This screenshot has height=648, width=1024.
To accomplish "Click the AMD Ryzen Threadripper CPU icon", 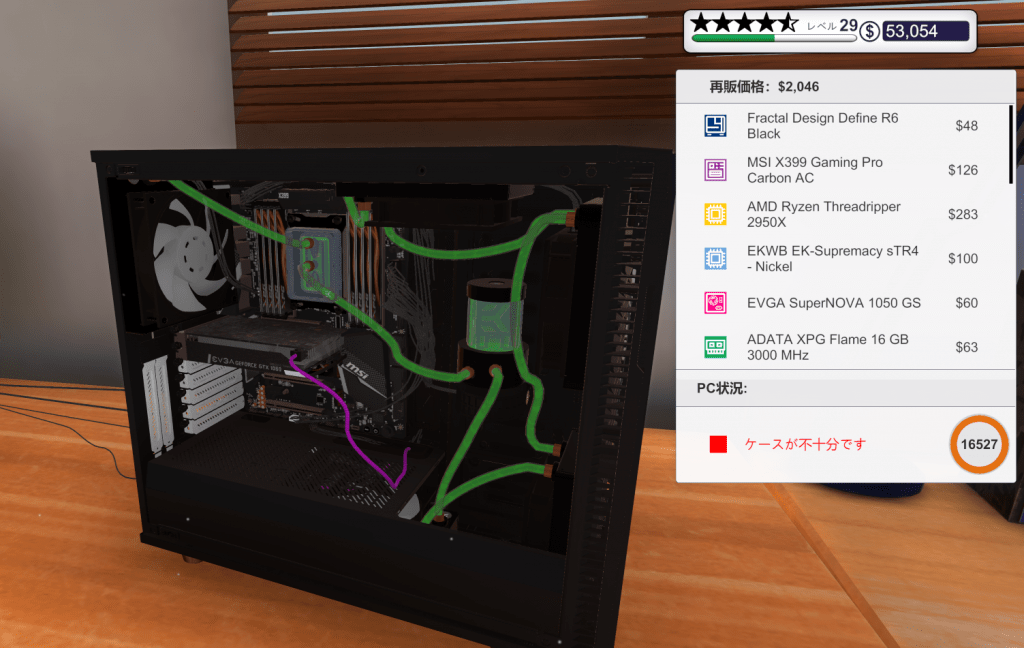I will [x=715, y=214].
